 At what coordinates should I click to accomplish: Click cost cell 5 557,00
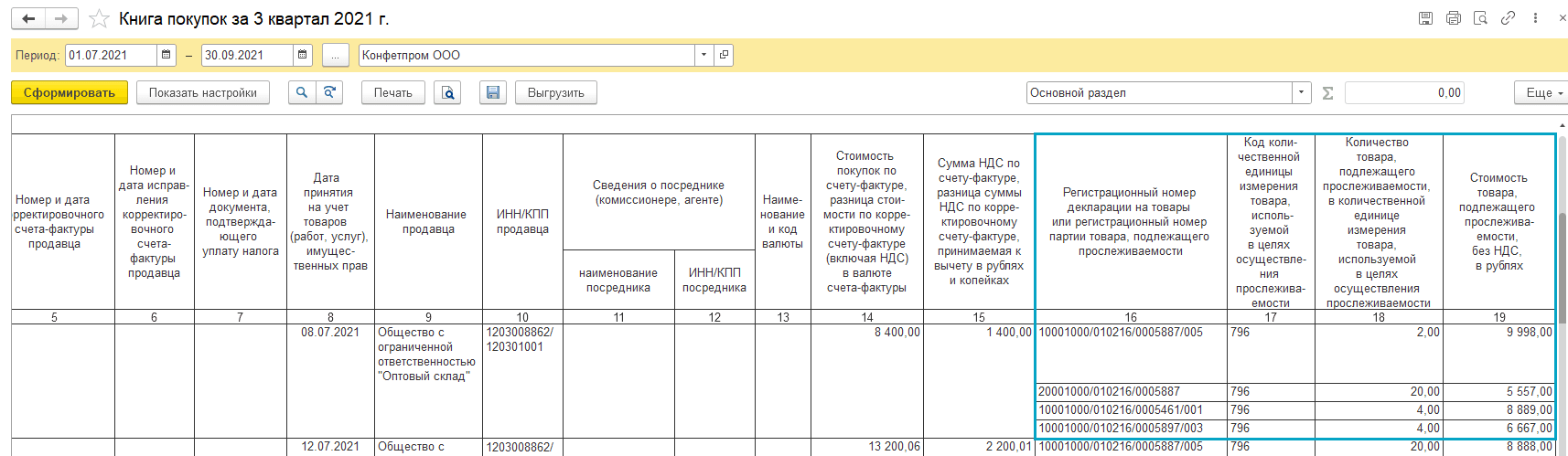[1499, 392]
